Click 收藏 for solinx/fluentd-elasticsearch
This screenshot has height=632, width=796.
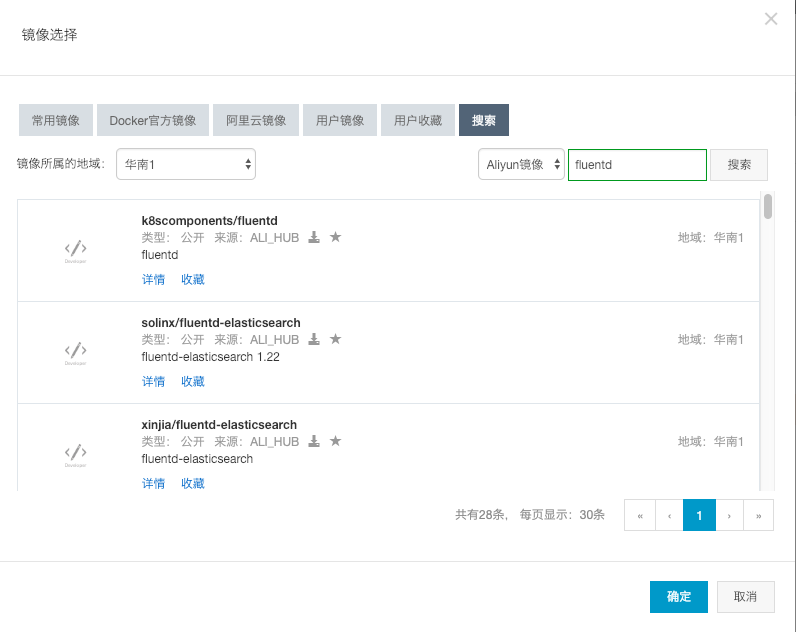[193, 381]
